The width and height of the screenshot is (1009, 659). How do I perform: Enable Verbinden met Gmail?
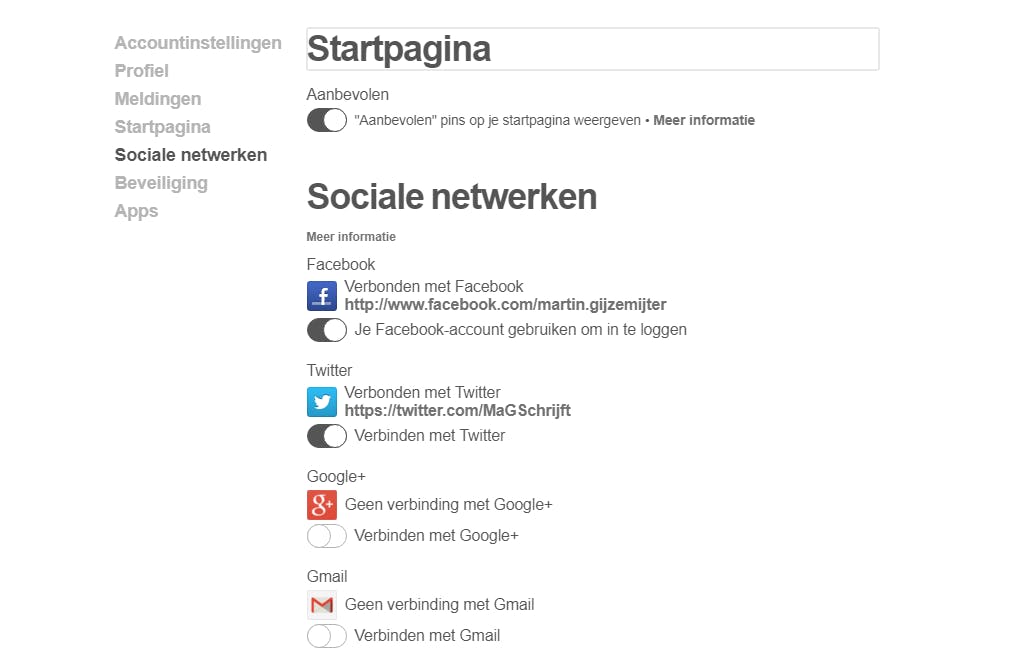click(326, 636)
